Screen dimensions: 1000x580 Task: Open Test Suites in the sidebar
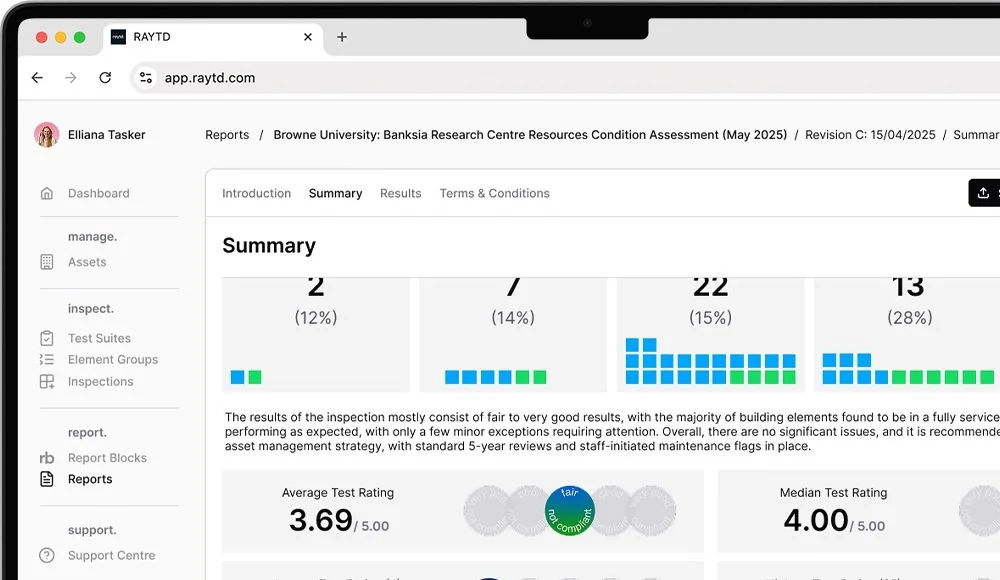[x=99, y=338]
